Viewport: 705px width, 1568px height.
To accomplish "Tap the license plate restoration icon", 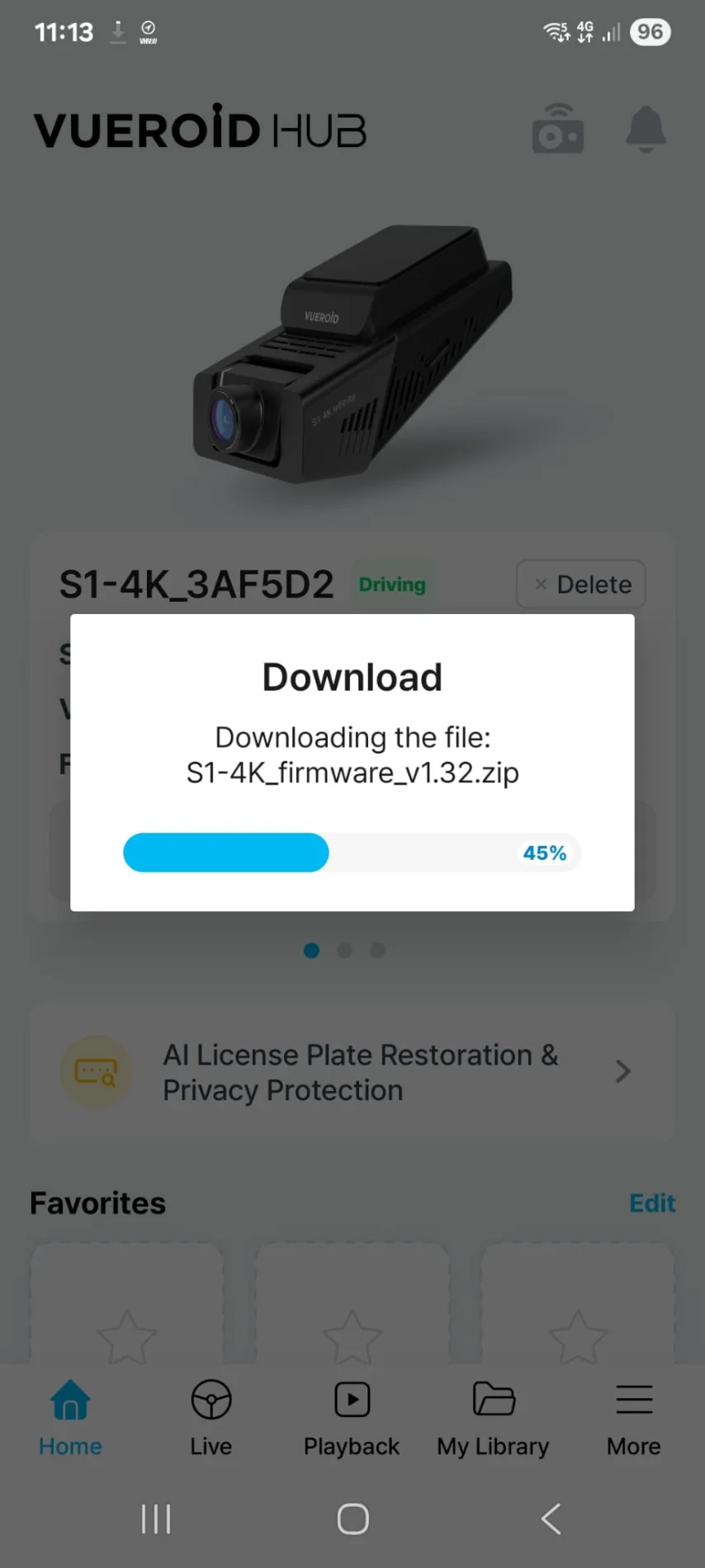I will pos(96,1072).
